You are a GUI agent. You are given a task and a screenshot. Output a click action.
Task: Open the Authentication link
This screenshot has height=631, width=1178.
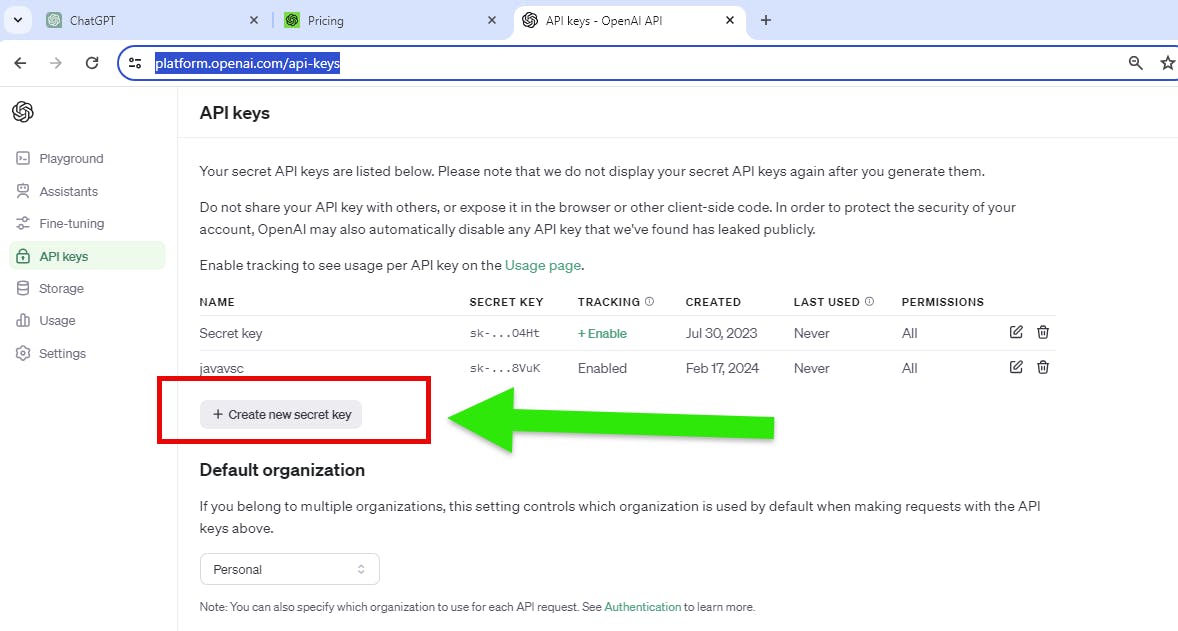click(642, 607)
